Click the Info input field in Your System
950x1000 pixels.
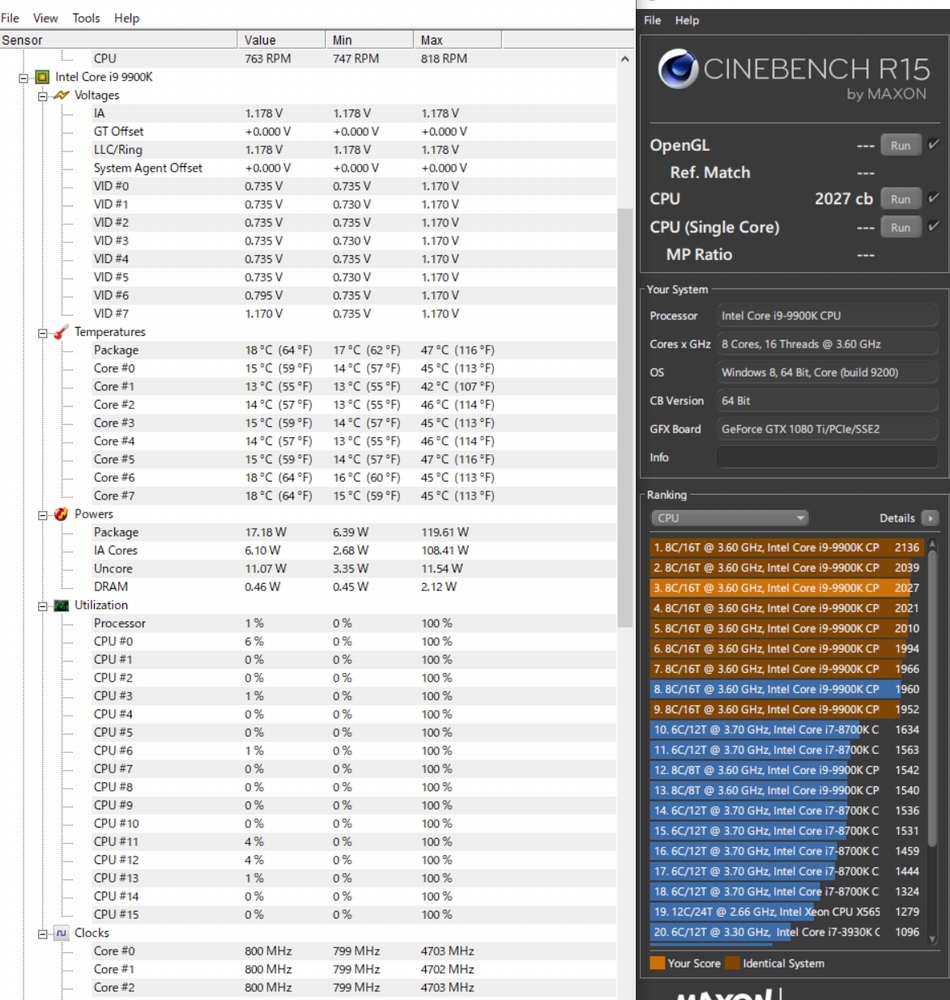click(827, 457)
